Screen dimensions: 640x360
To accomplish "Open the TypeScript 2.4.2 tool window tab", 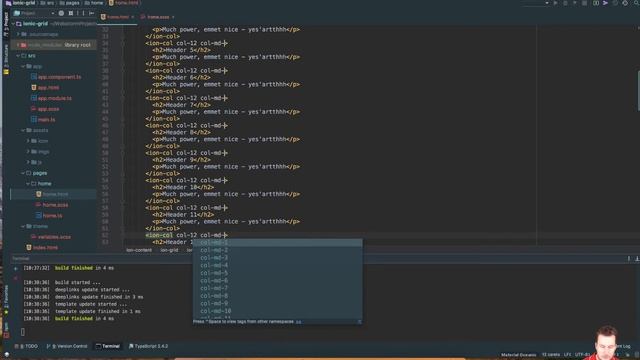I will (x=149, y=346).
